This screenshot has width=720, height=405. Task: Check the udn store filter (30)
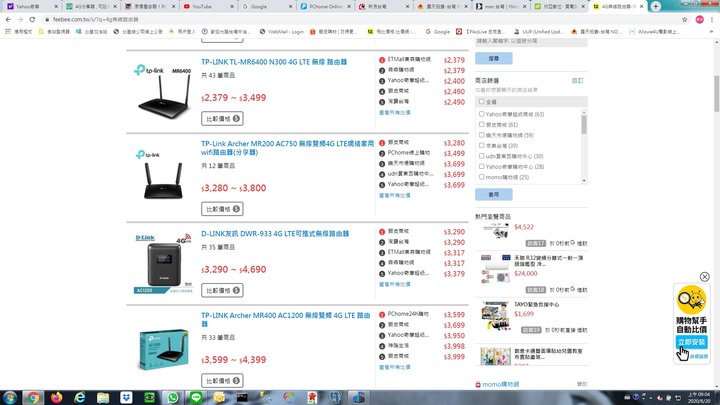[x=481, y=156]
